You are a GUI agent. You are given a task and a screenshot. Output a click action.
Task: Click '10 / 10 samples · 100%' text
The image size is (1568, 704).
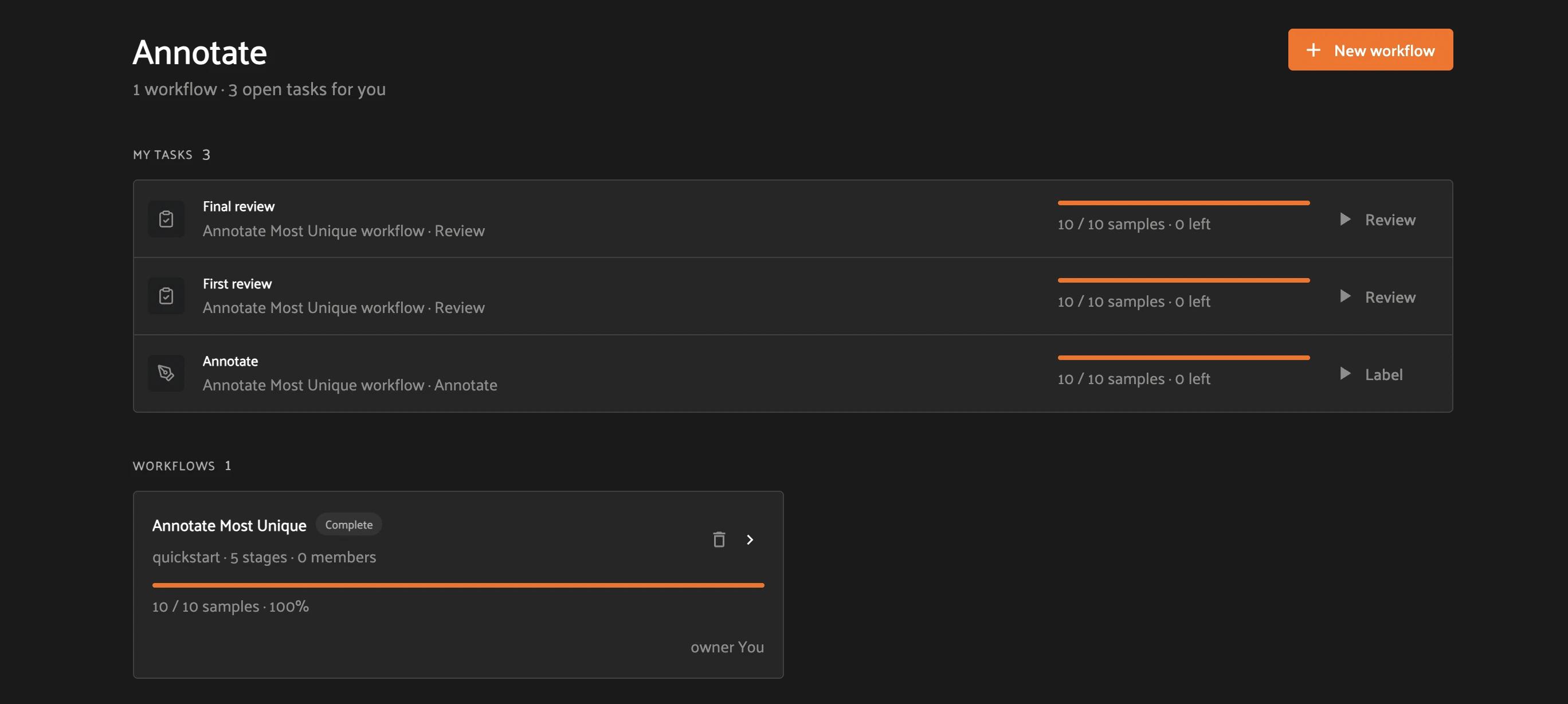point(230,607)
